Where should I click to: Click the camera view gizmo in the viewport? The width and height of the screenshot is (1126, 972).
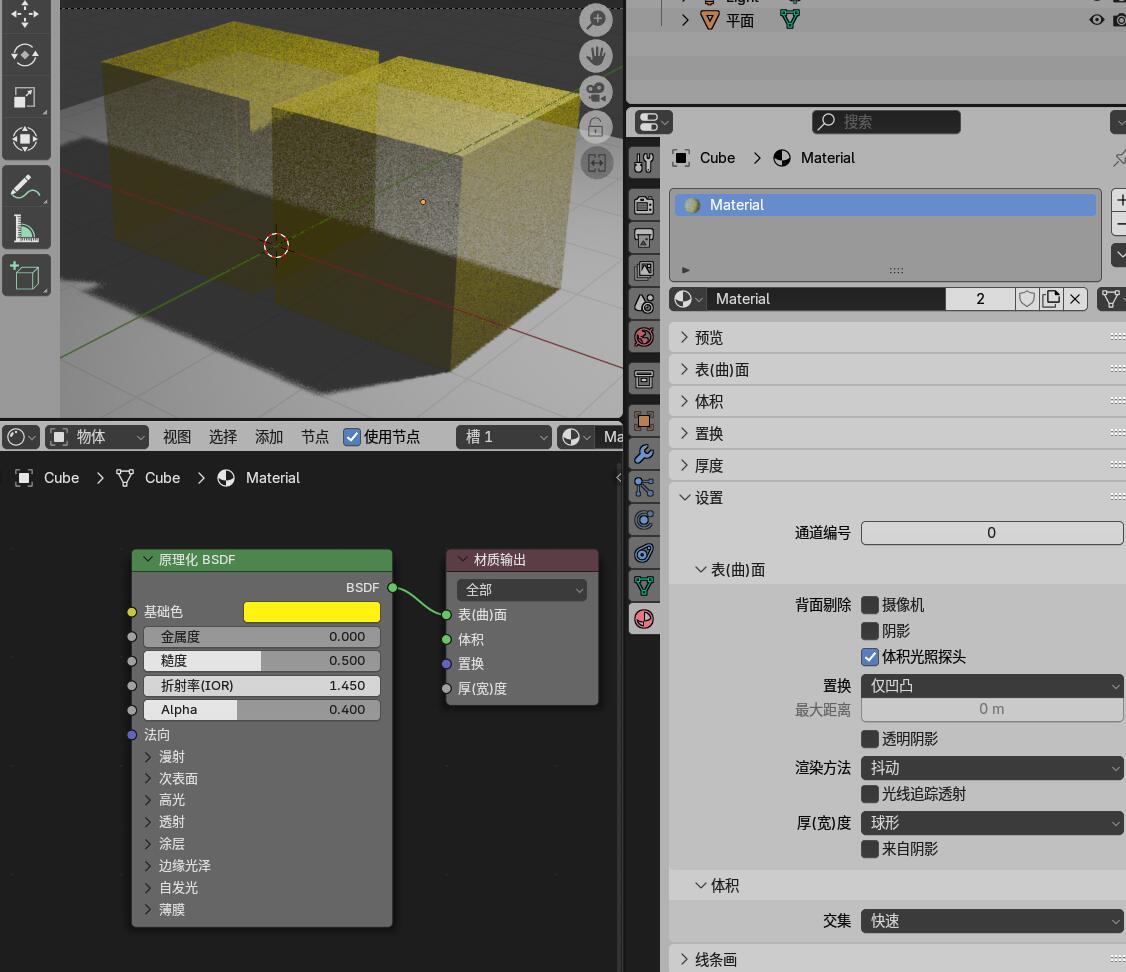pos(596,94)
